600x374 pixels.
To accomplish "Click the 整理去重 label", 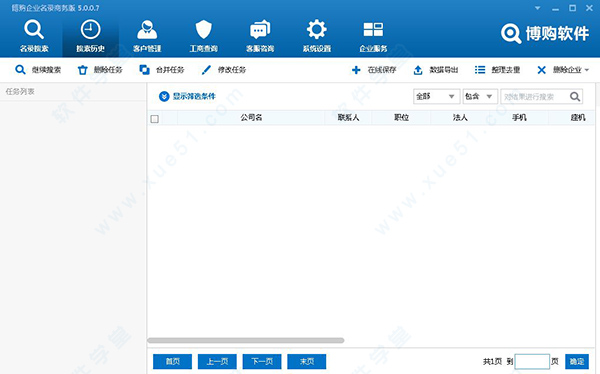I will [x=506, y=70].
